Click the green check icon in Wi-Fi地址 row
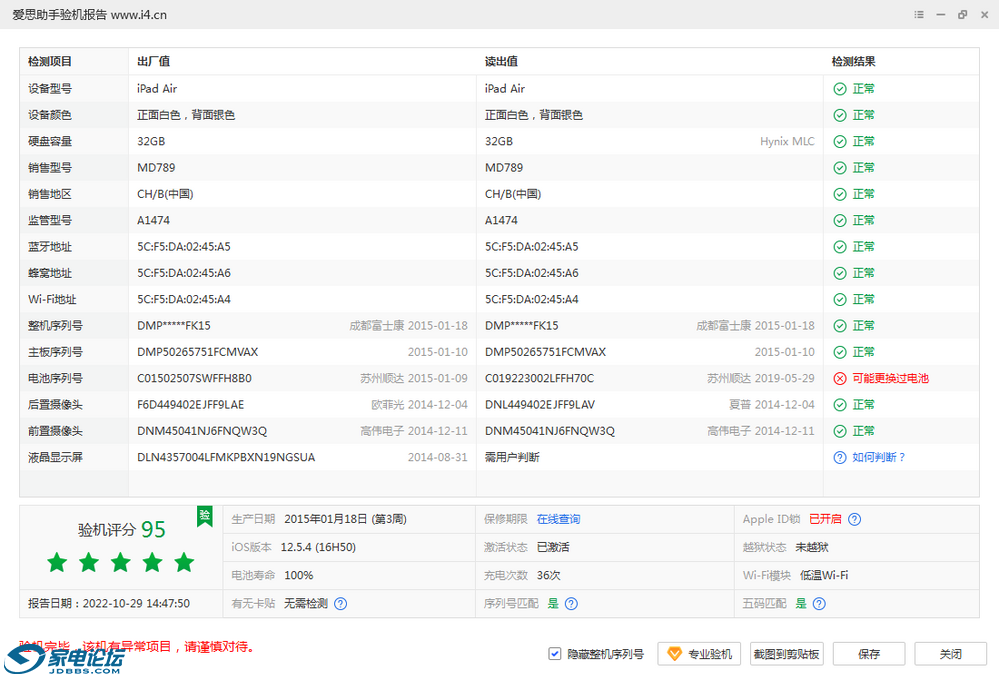The width and height of the screenshot is (999, 680). [x=840, y=300]
